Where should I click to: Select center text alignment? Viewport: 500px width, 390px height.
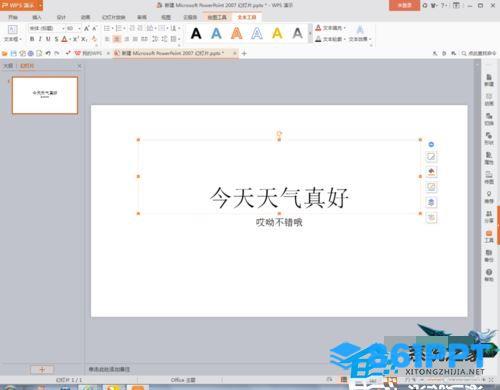pyautogui.click(x=117, y=39)
